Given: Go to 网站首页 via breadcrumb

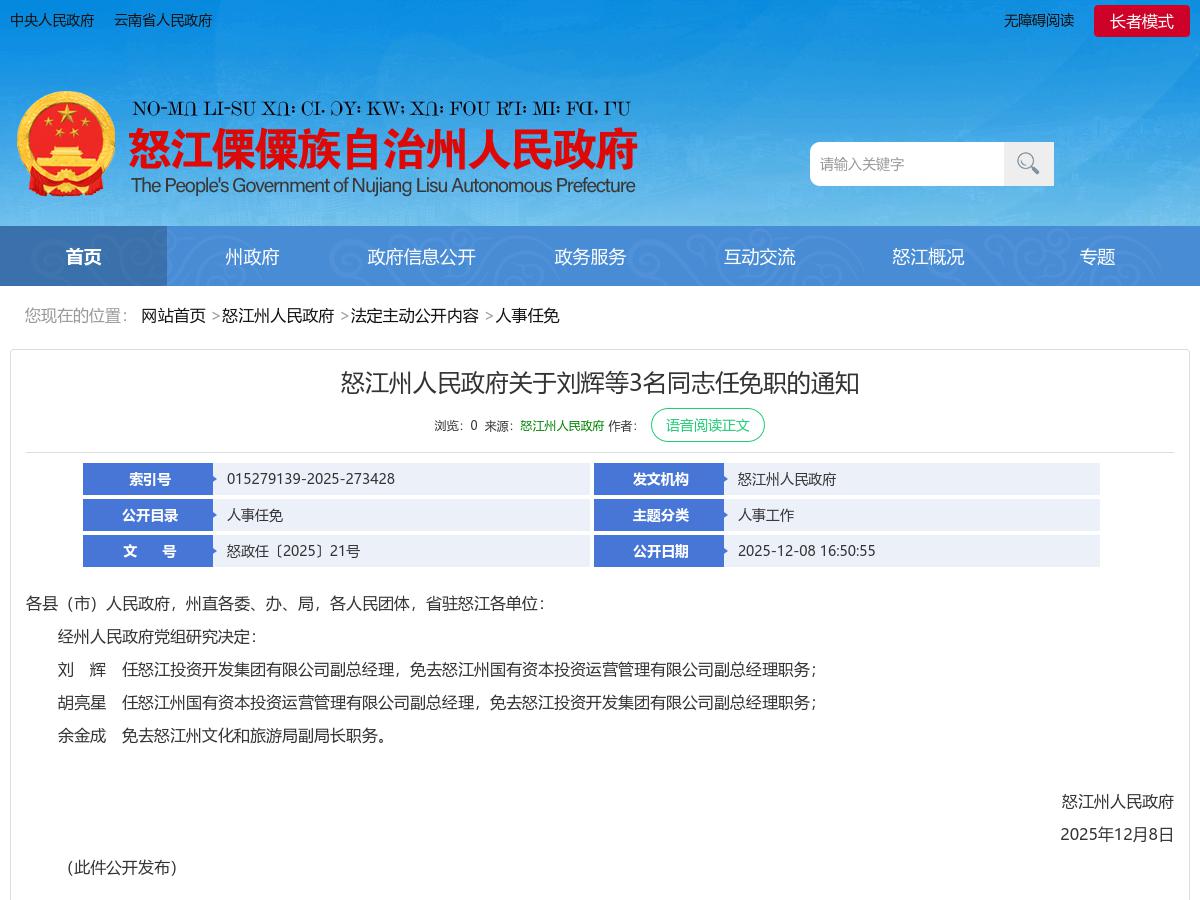Looking at the screenshot, I should 175,316.
